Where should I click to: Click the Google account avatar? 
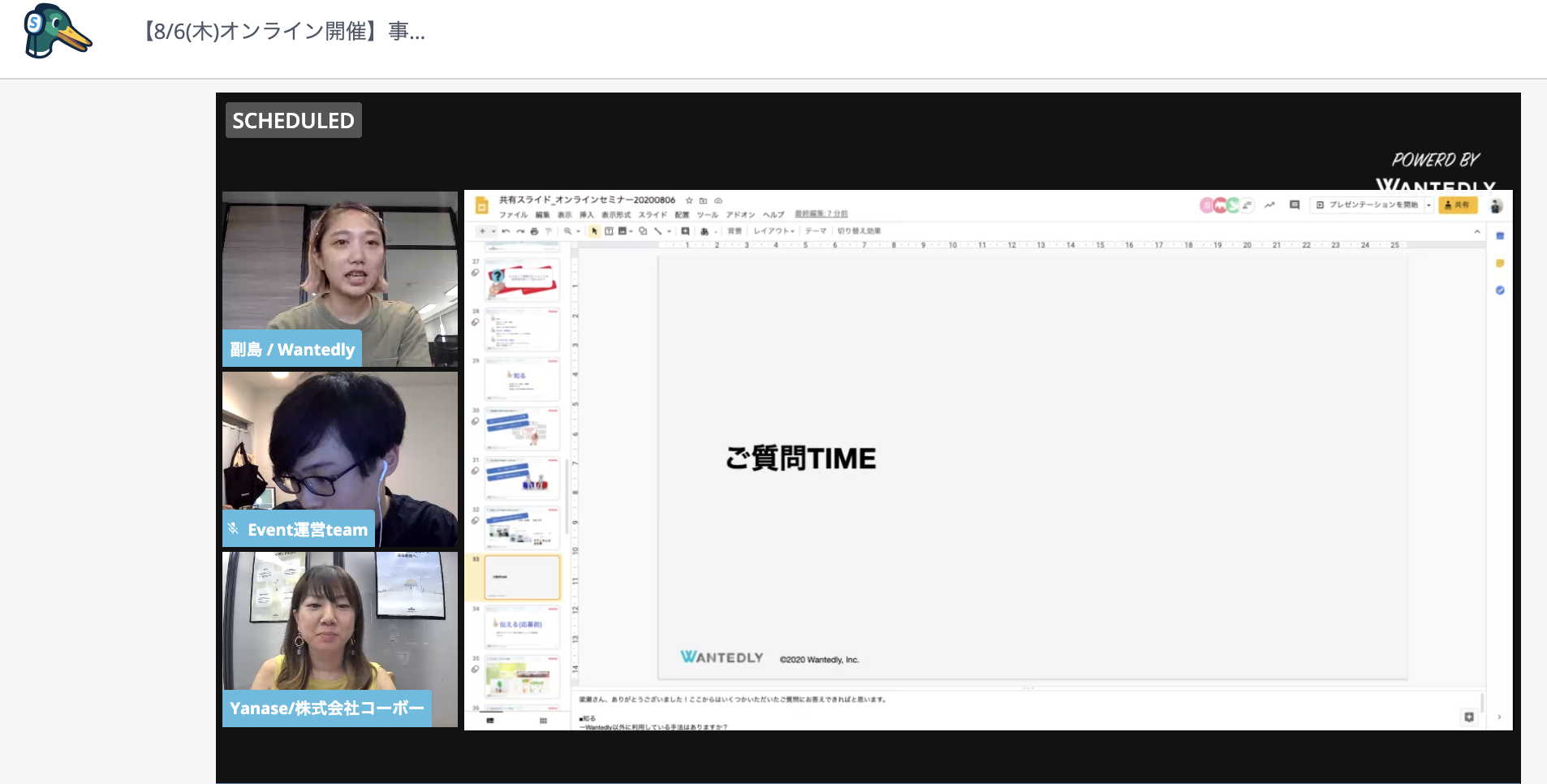coord(1497,206)
